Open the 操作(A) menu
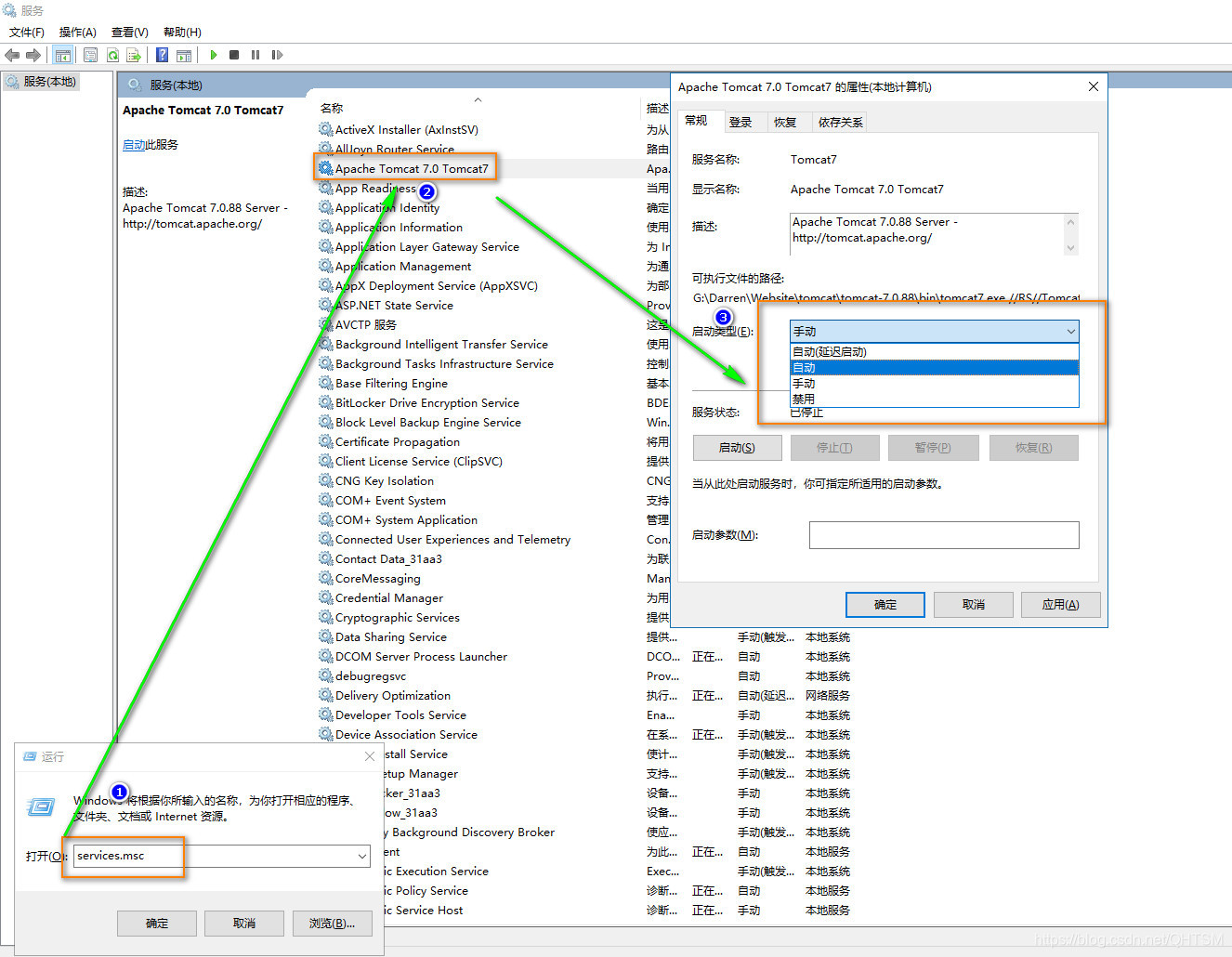Viewport: 1232px width, 957px height. click(x=78, y=33)
